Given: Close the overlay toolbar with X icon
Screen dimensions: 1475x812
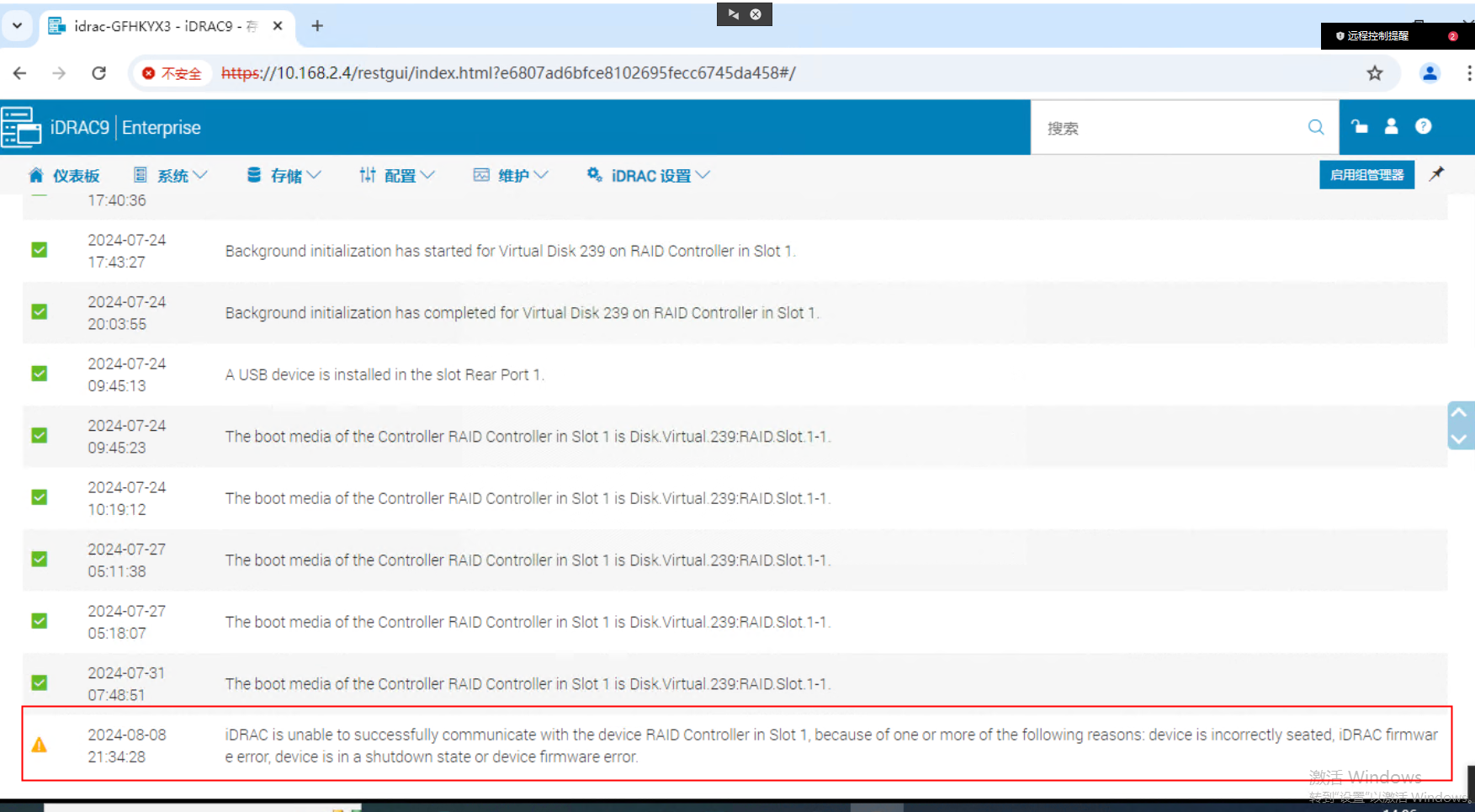Looking at the screenshot, I should tap(756, 14).
